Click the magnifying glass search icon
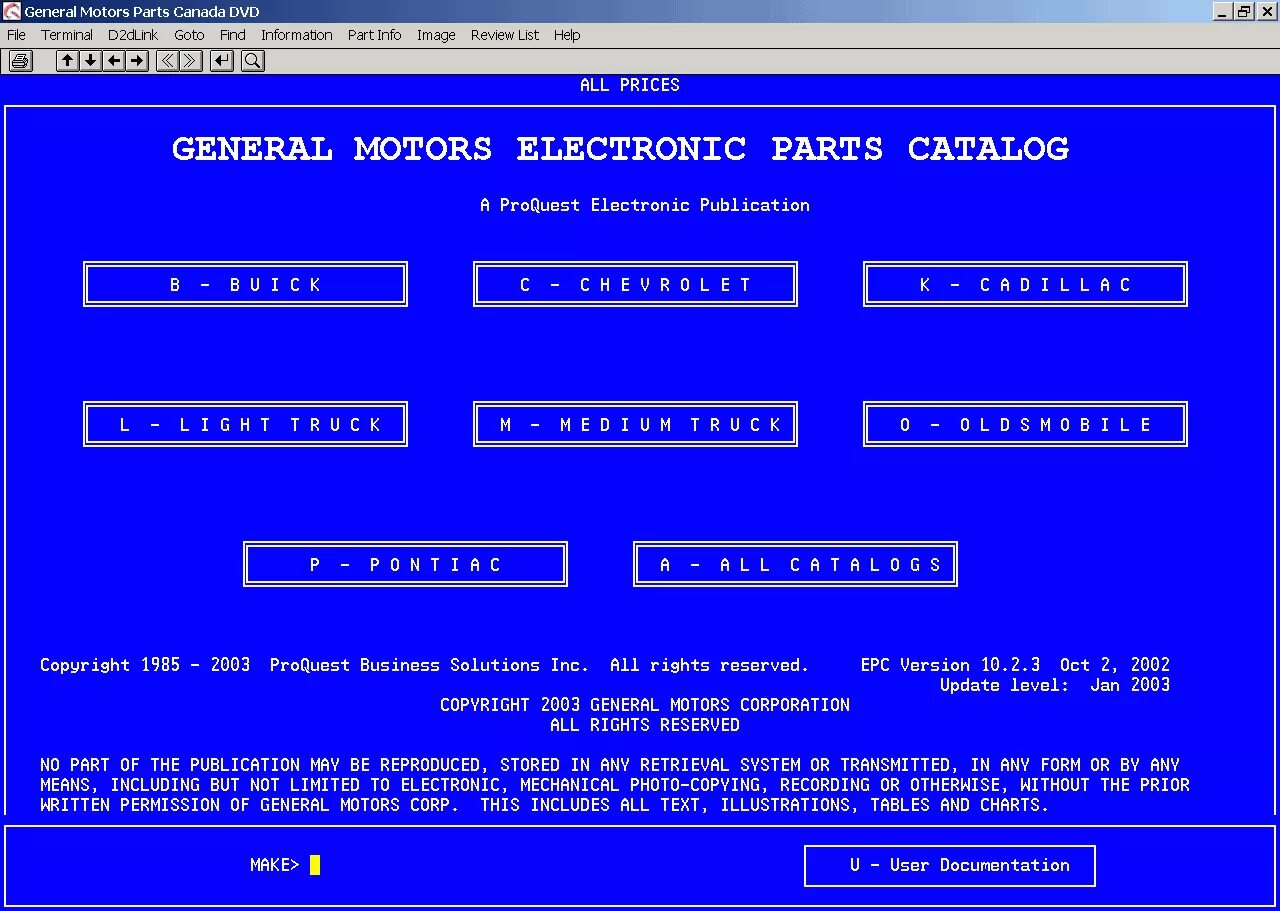1280x911 pixels. (x=253, y=61)
